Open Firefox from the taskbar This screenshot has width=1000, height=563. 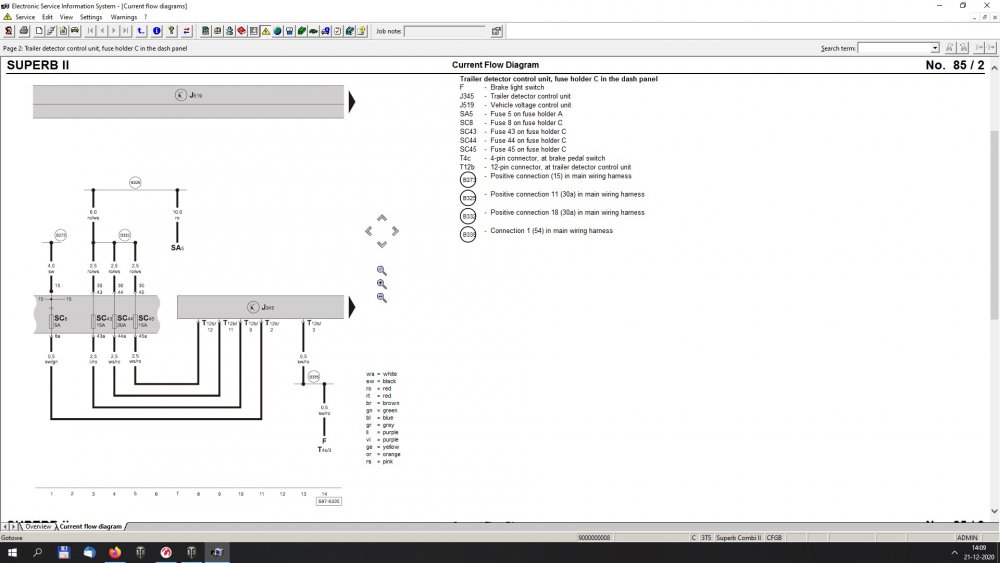coord(115,552)
